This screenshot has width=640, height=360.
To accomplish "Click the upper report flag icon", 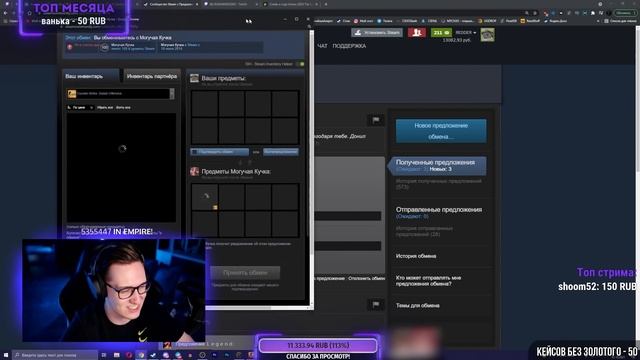I will tap(376, 120).
